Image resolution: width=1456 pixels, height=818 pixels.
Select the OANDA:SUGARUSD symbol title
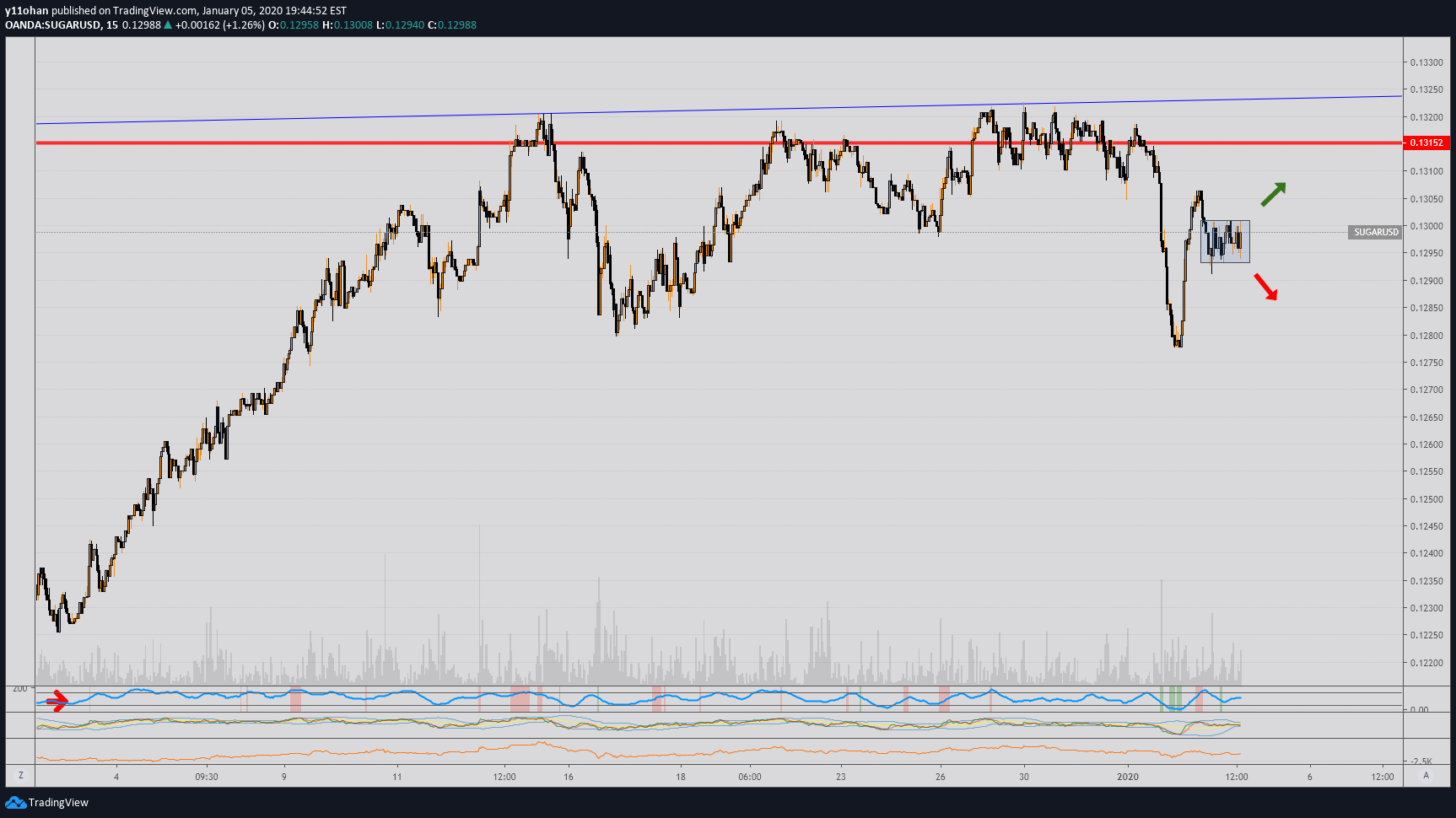tap(52, 25)
